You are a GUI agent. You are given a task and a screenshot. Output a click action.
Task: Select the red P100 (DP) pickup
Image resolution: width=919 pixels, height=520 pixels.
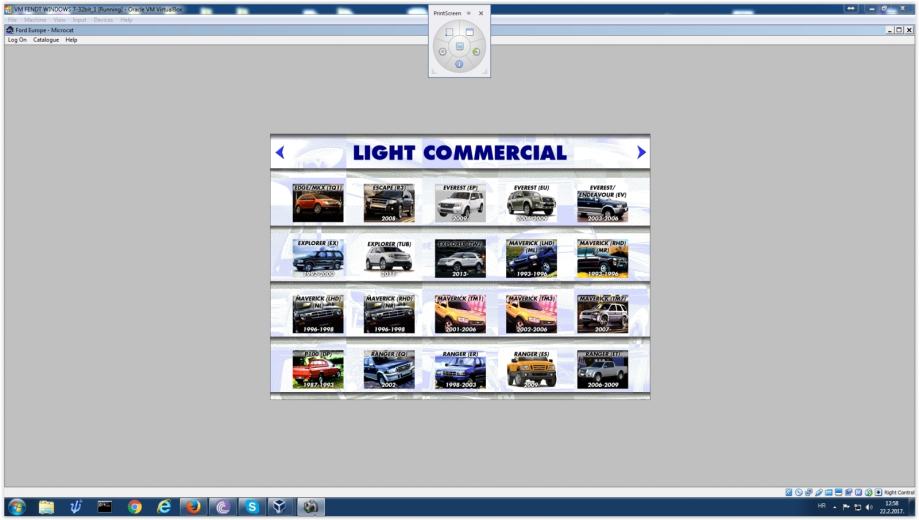click(x=318, y=369)
